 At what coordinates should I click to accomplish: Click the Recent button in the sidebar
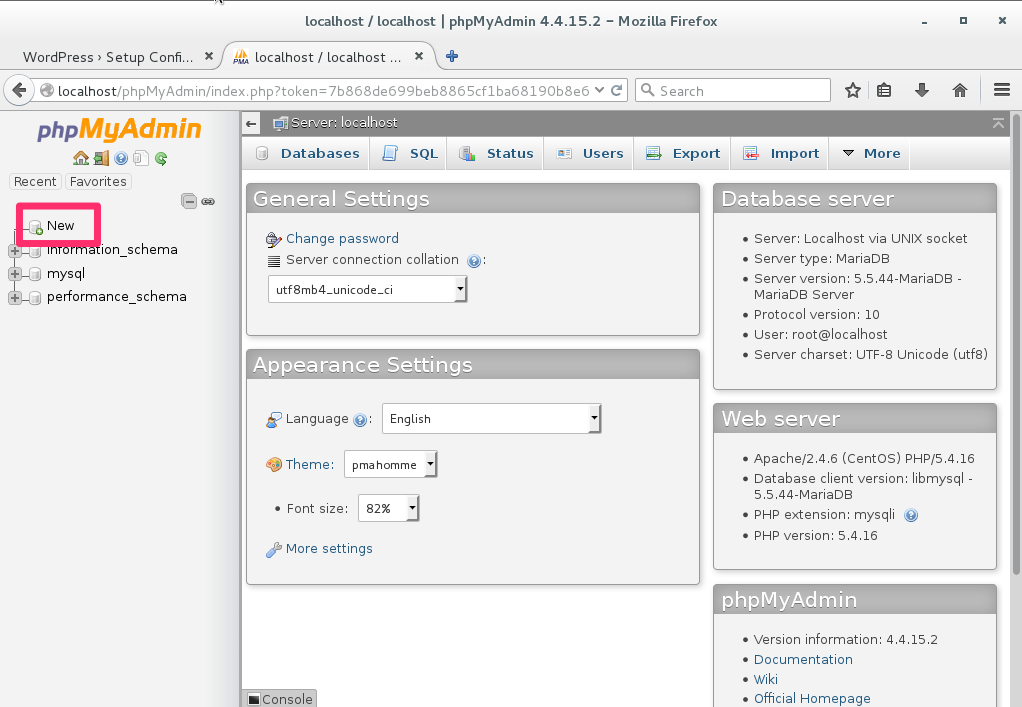(x=35, y=181)
